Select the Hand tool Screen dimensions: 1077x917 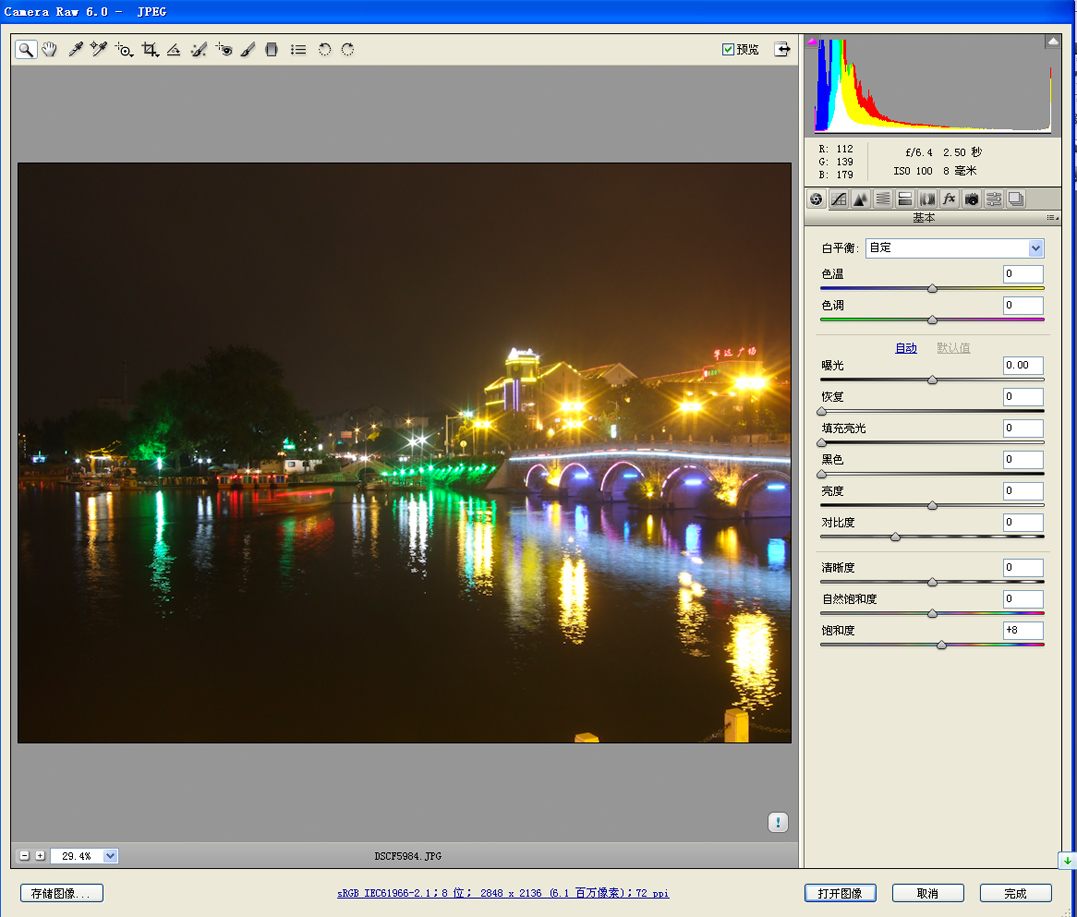point(49,49)
